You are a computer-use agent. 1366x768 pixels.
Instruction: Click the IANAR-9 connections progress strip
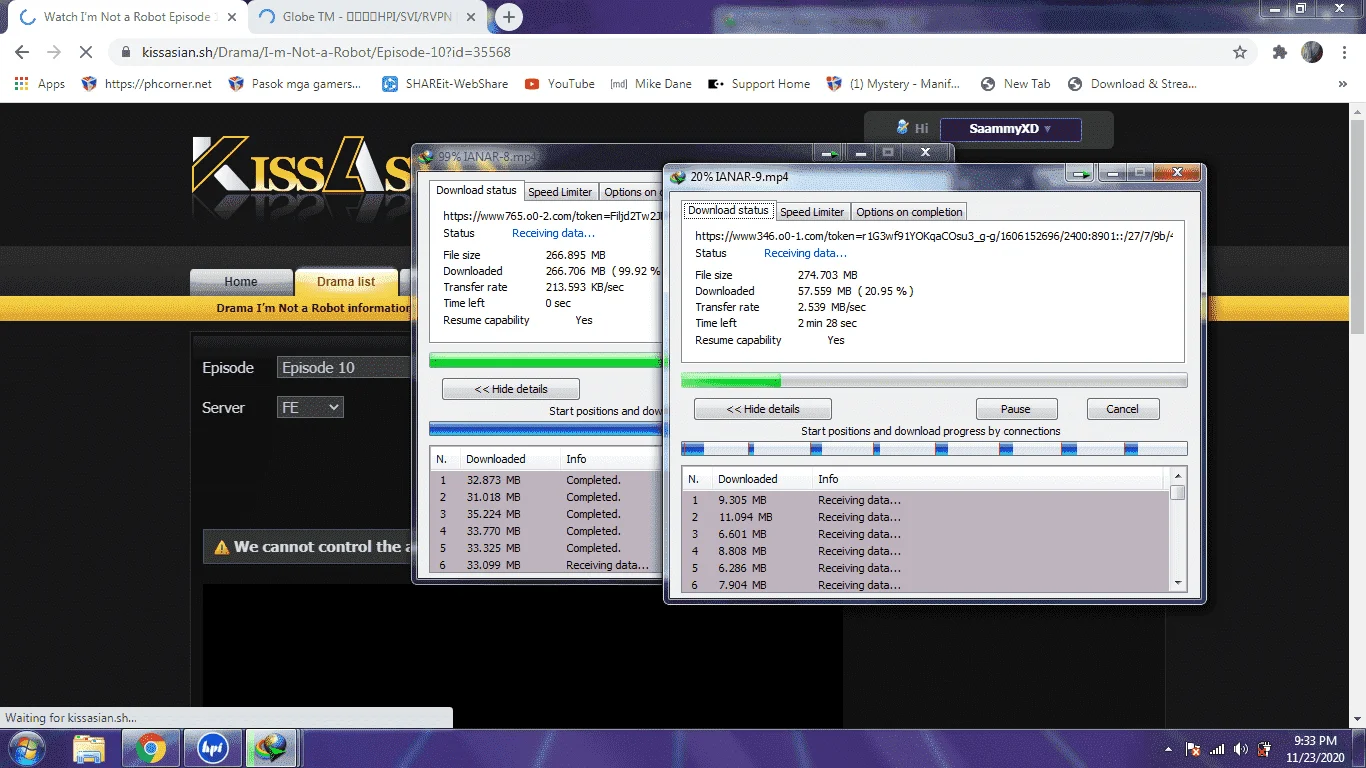934,449
